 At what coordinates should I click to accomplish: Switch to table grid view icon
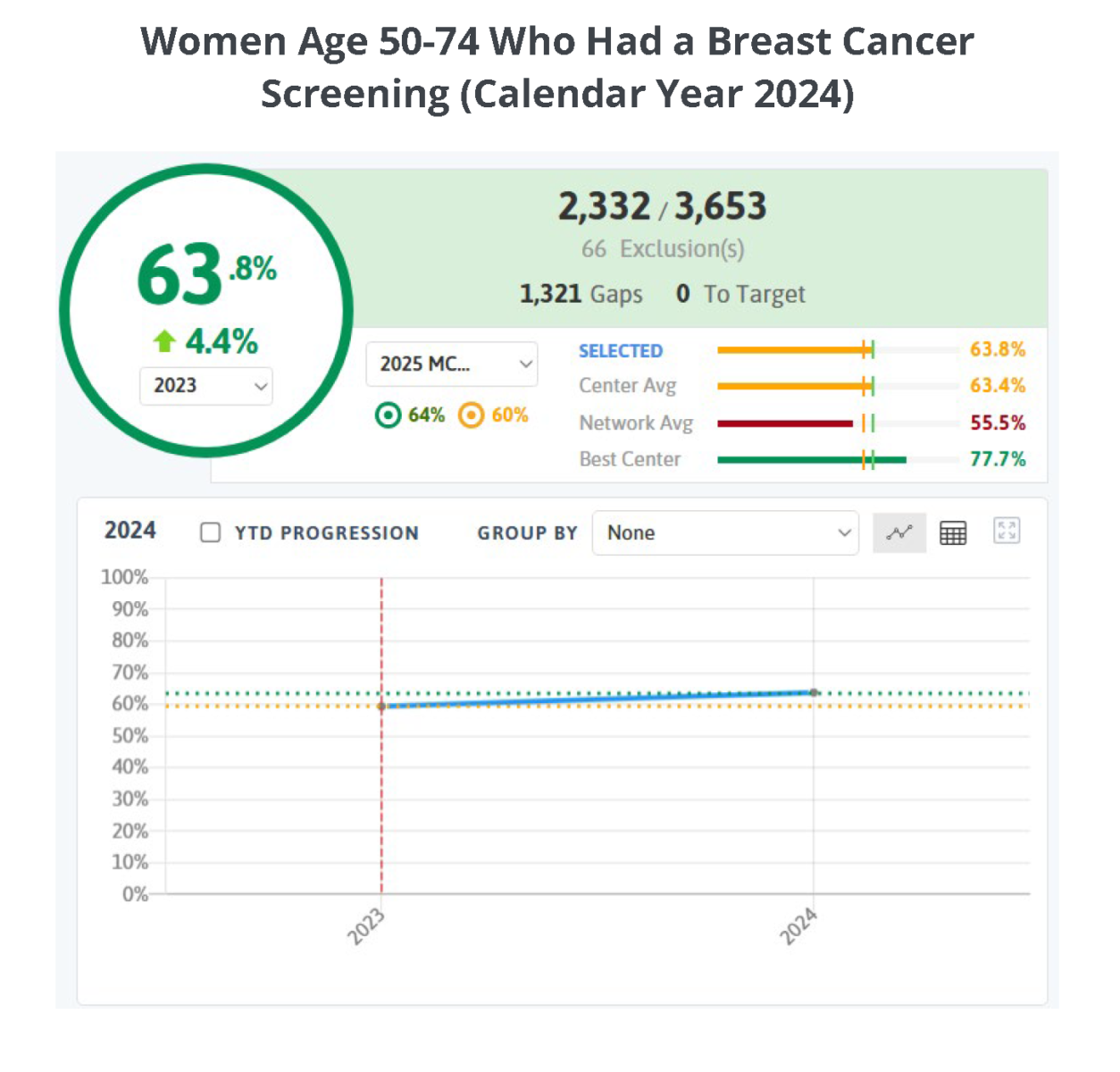tap(953, 532)
